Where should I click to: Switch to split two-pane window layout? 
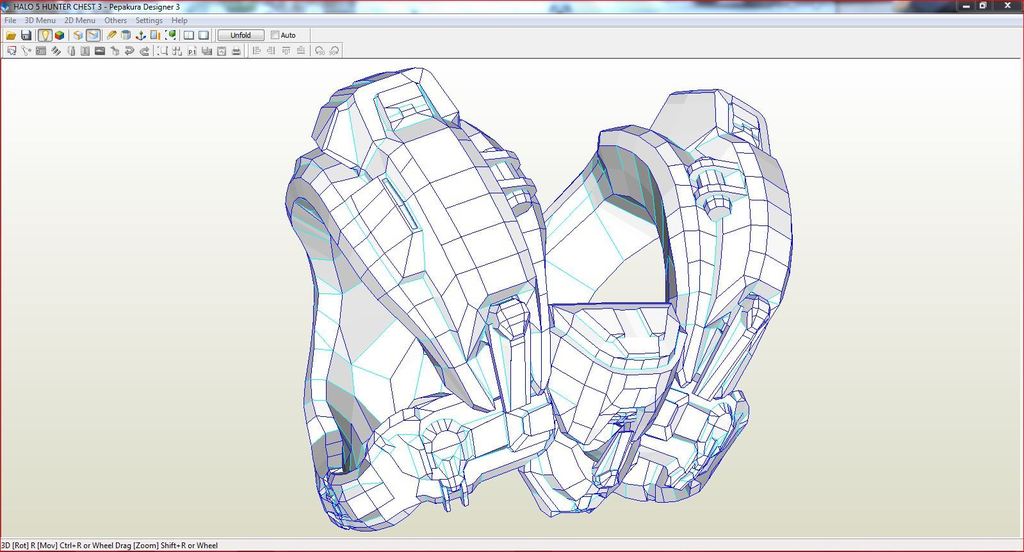coord(188,35)
